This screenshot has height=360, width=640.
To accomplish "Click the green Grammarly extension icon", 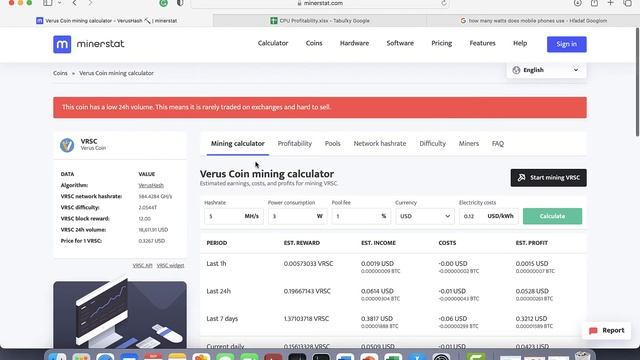I will click(x=163, y=3).
